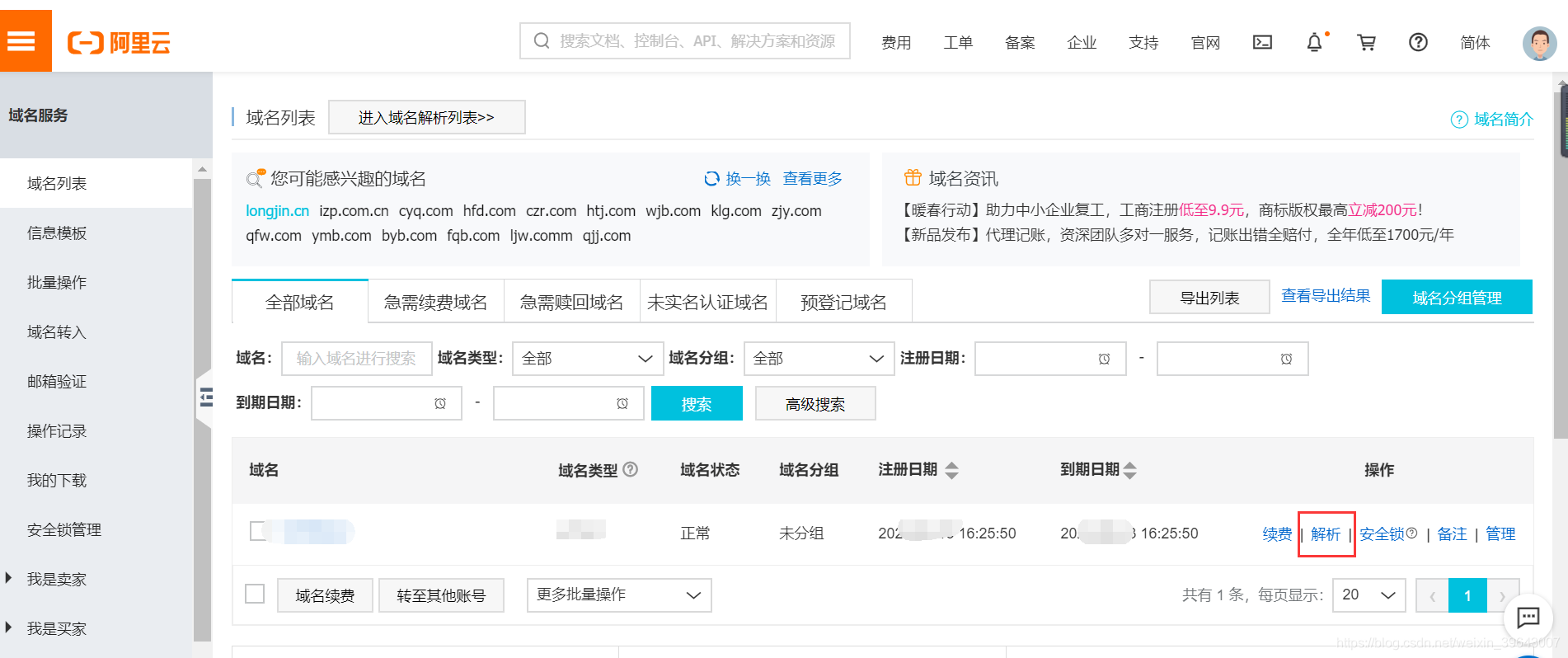The height and width of the screenshot is (658, 1568).
Task: Click the 备注 link in the domain row
Action: [x=1452, y=533]
